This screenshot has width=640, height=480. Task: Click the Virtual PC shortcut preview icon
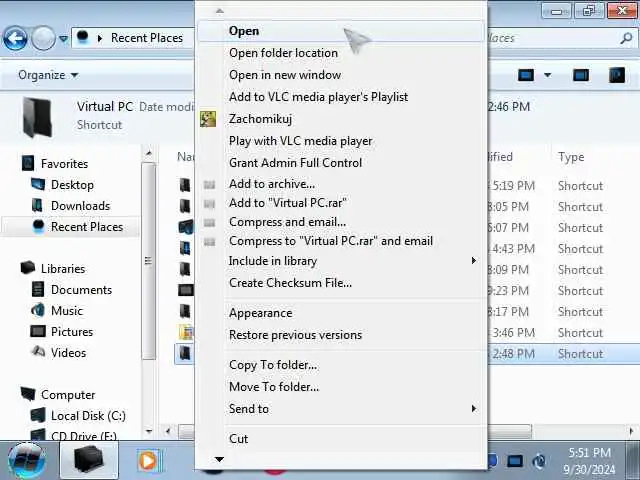(x=37, y=117)
